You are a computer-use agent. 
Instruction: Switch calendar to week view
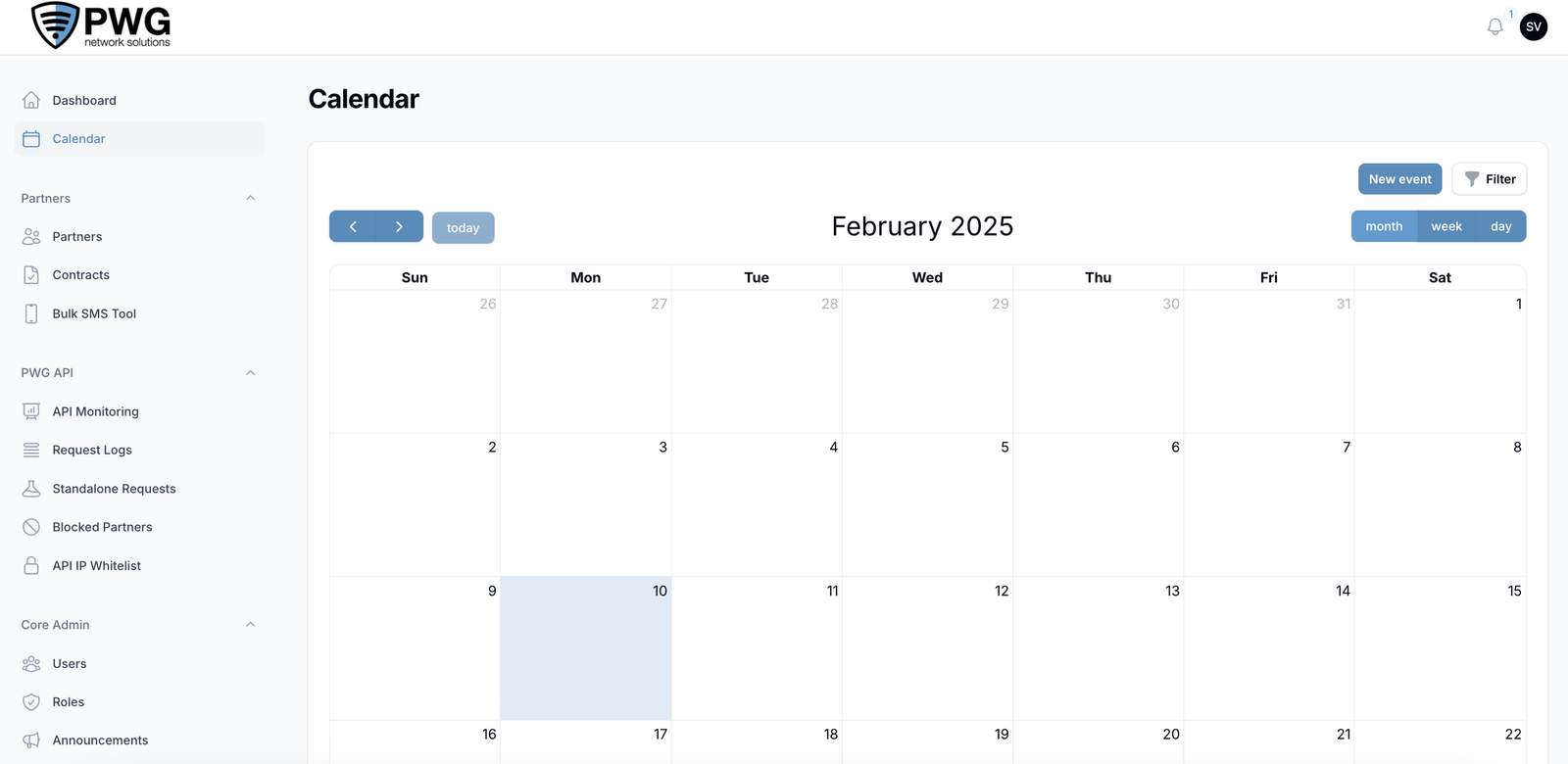pyautogui.click(x=1446, y=226)
